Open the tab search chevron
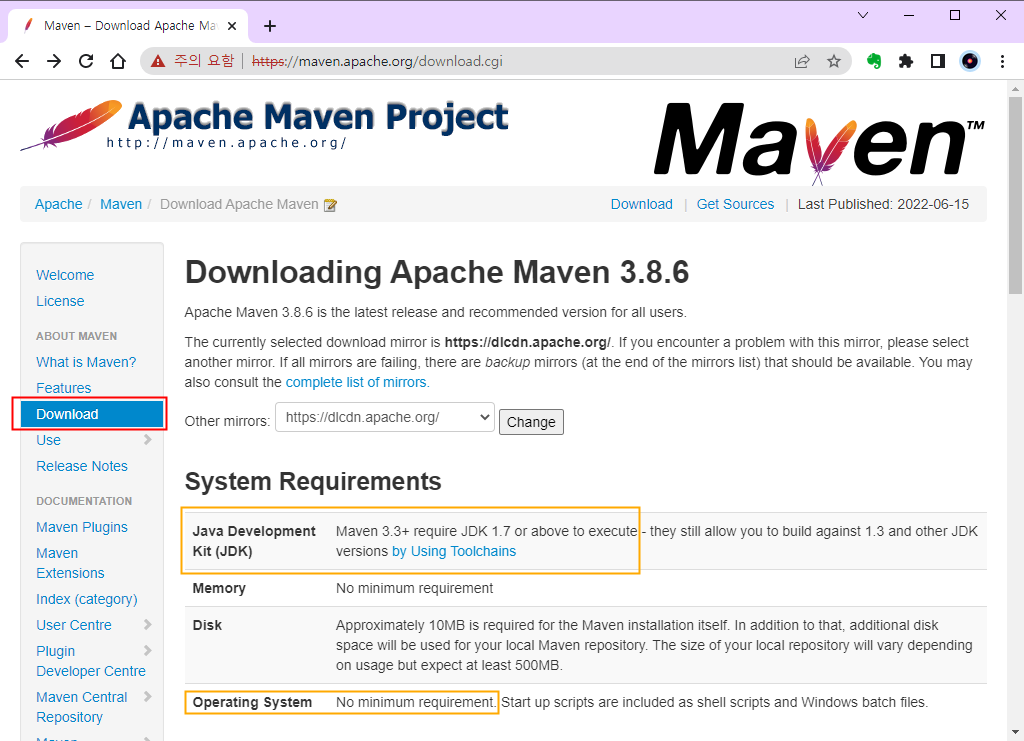The height and width of the screenshot is (741, 1024). [863, 15]
